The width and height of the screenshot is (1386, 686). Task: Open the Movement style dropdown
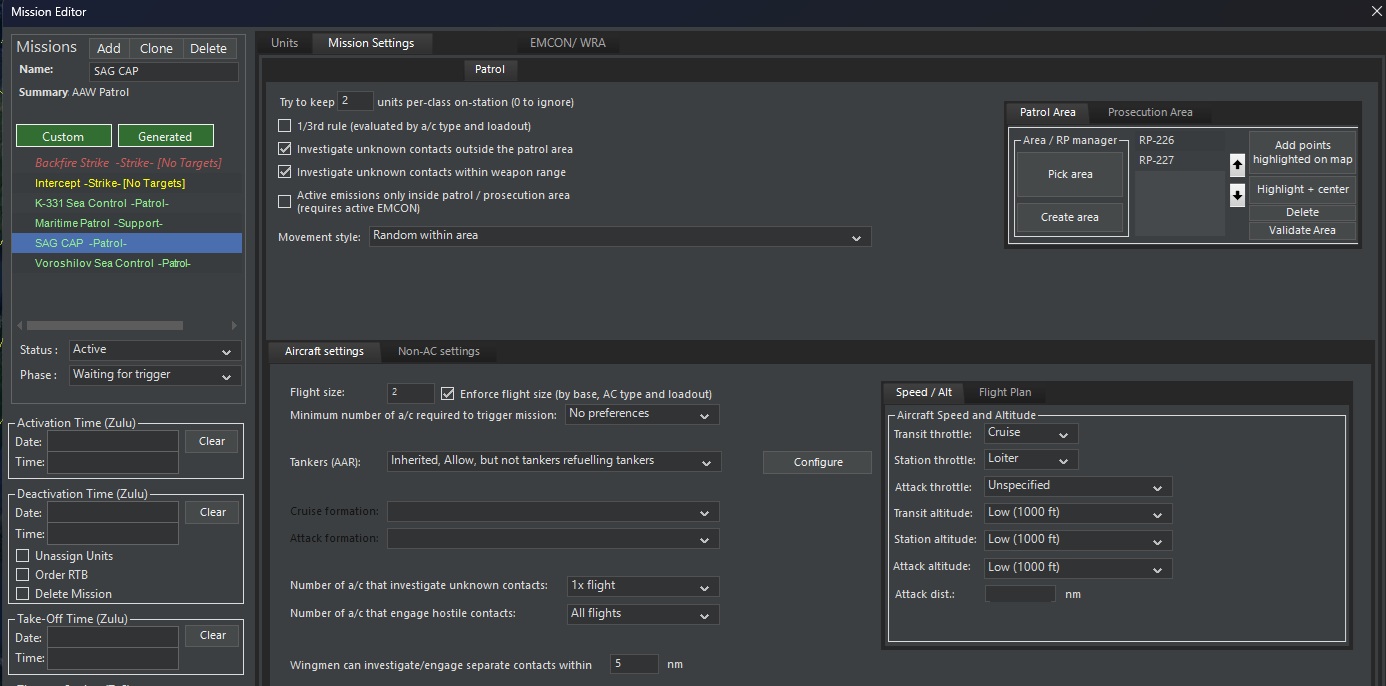point(620,237)
